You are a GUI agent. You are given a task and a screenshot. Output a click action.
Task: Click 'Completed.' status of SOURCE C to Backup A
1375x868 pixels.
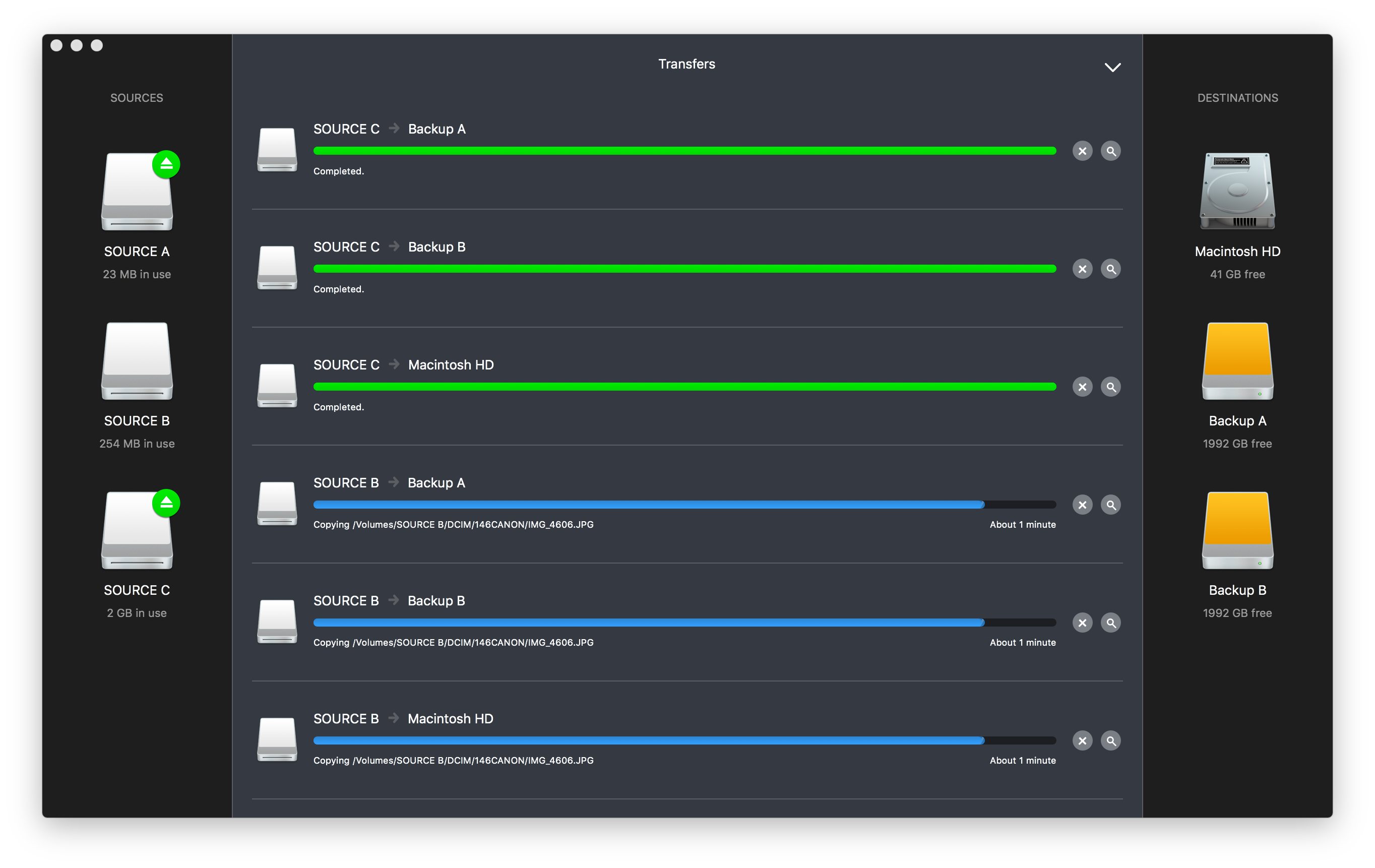point(339,171)
